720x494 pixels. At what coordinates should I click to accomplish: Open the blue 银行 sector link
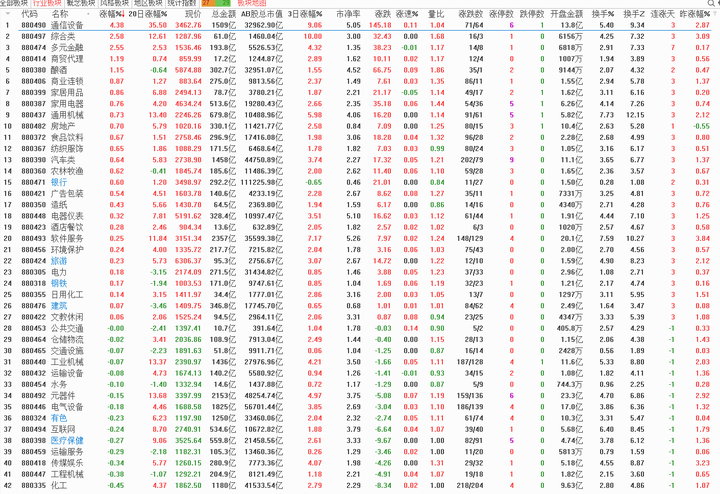pos(59,182)
